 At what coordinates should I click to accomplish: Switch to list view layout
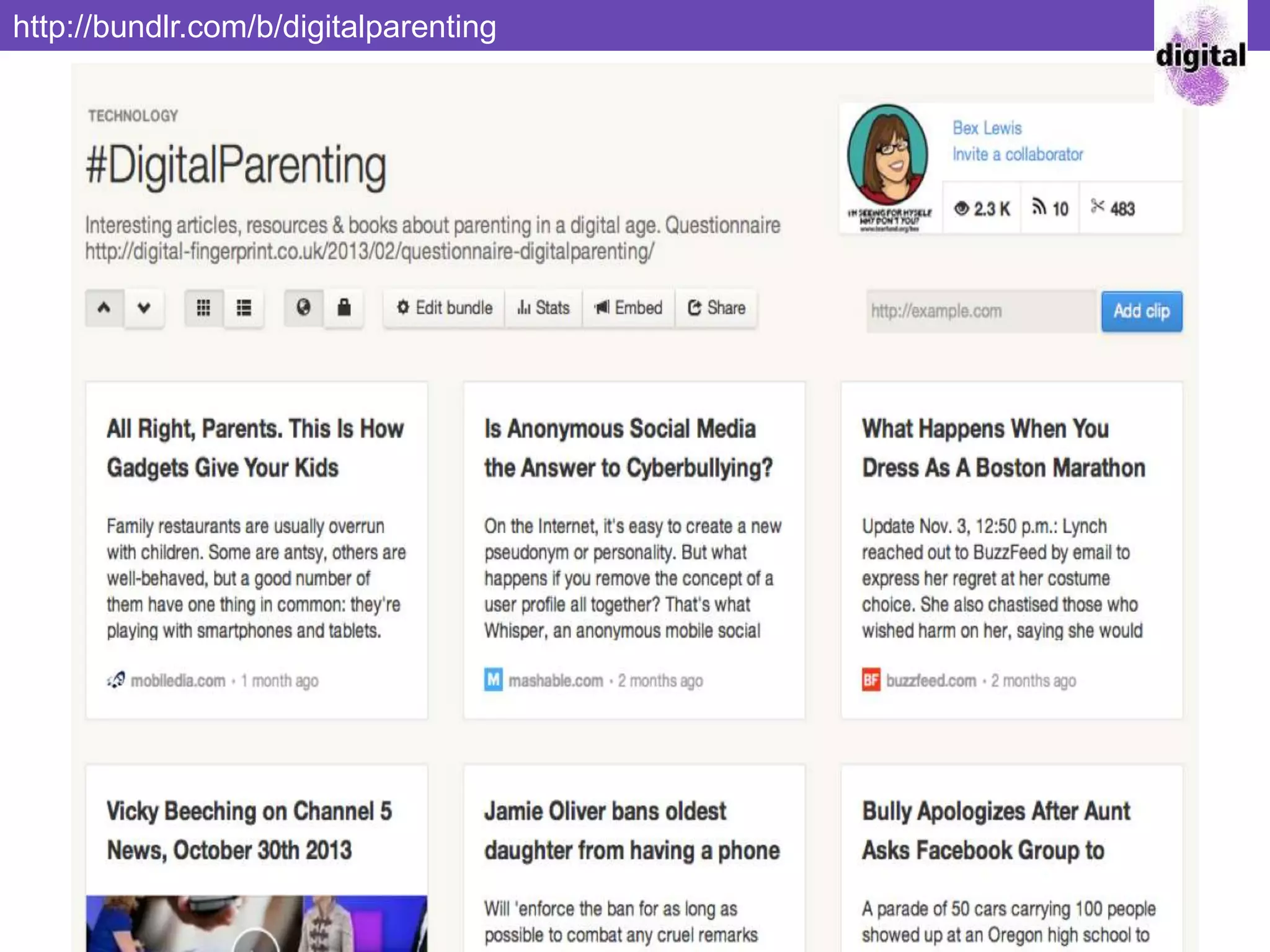(244, 307)
